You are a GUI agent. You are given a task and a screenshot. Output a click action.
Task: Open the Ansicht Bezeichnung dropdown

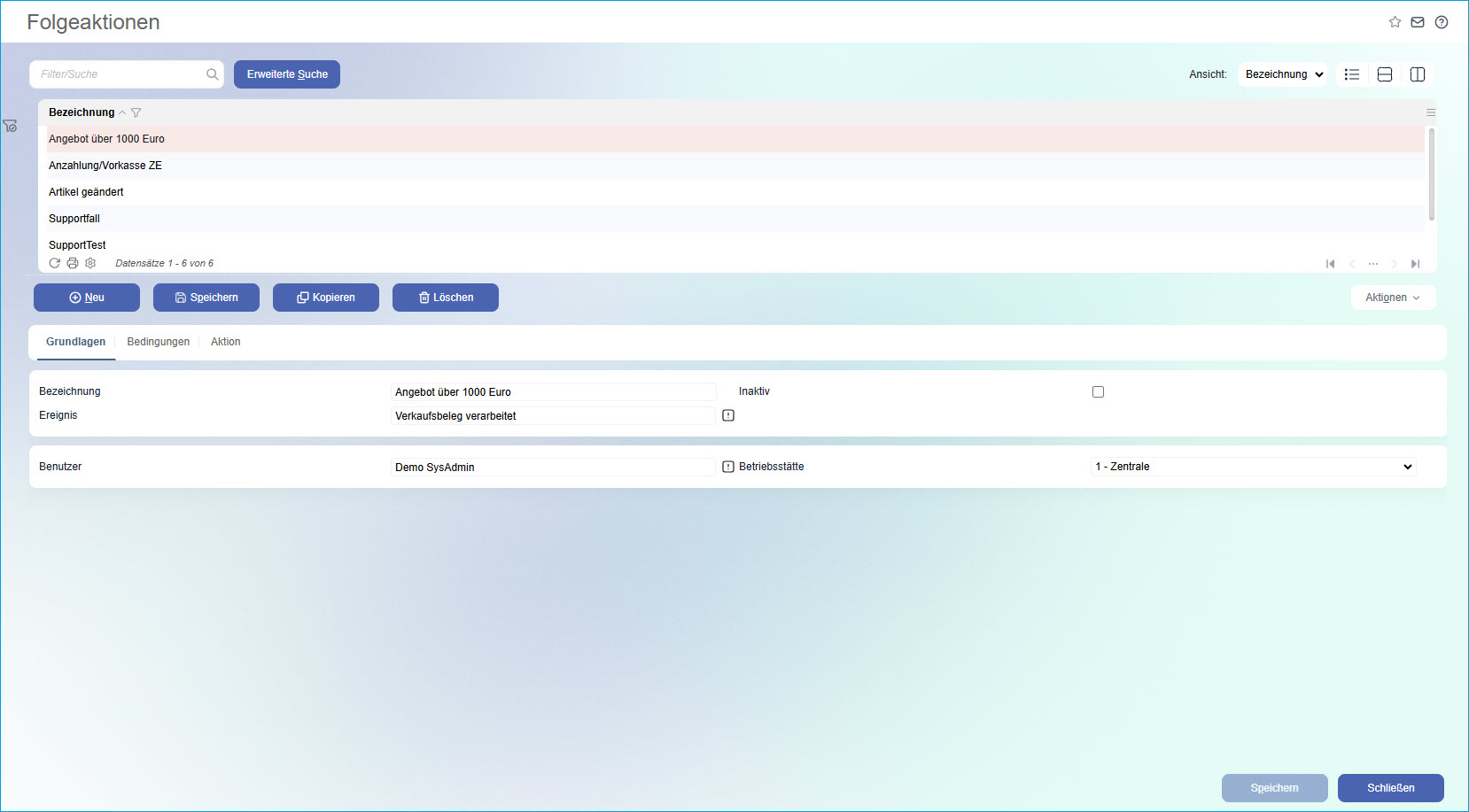[1283, 74]
